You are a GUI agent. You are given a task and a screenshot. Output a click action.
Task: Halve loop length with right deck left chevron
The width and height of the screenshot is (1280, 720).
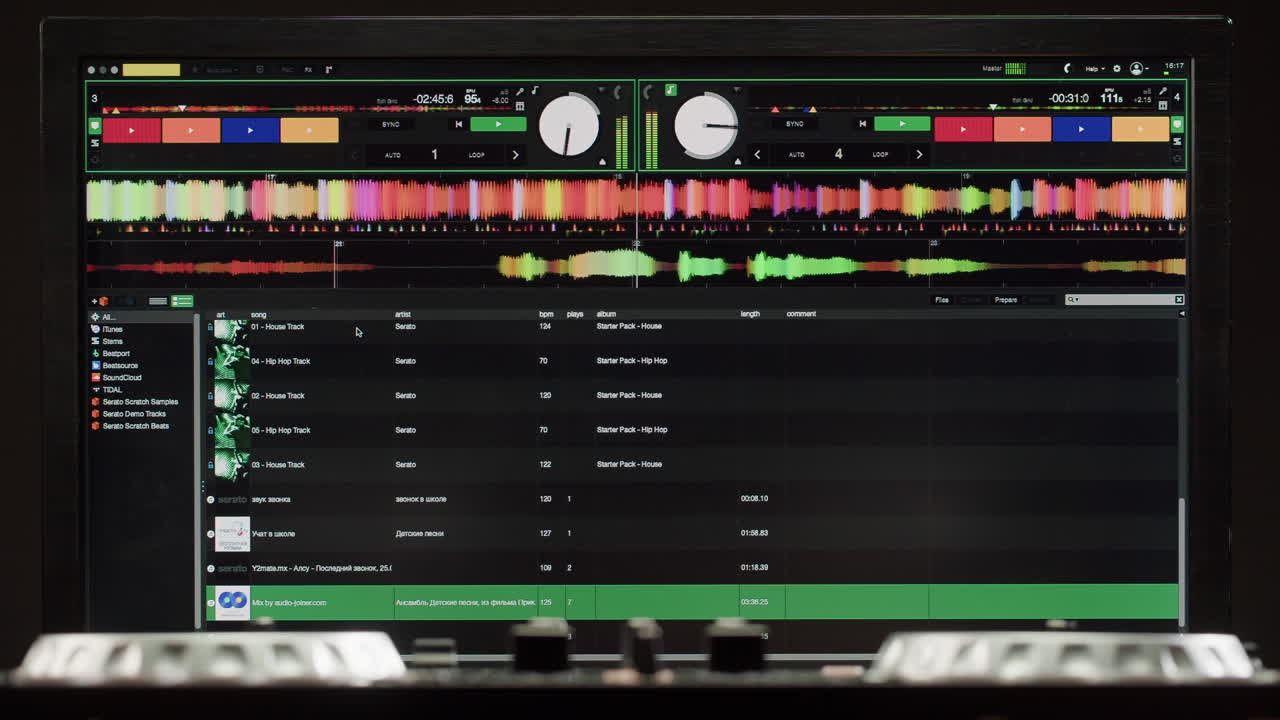757,155
